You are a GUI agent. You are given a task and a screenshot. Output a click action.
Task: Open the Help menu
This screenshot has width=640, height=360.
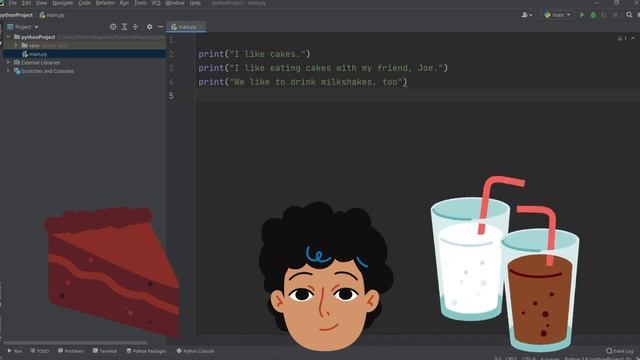(x=195, y=3)
